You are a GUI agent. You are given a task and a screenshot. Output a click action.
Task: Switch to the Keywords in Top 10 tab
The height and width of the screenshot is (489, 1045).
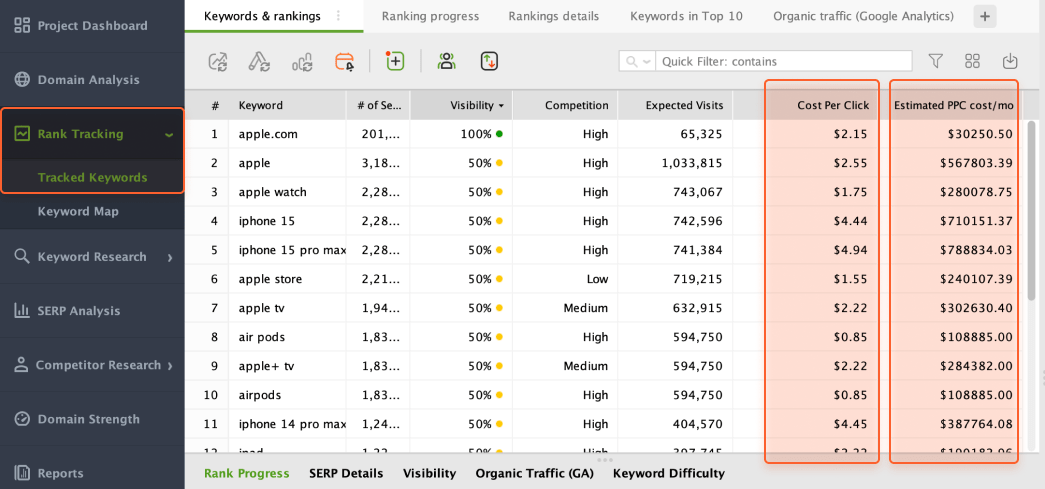click(x=686, y=16)
